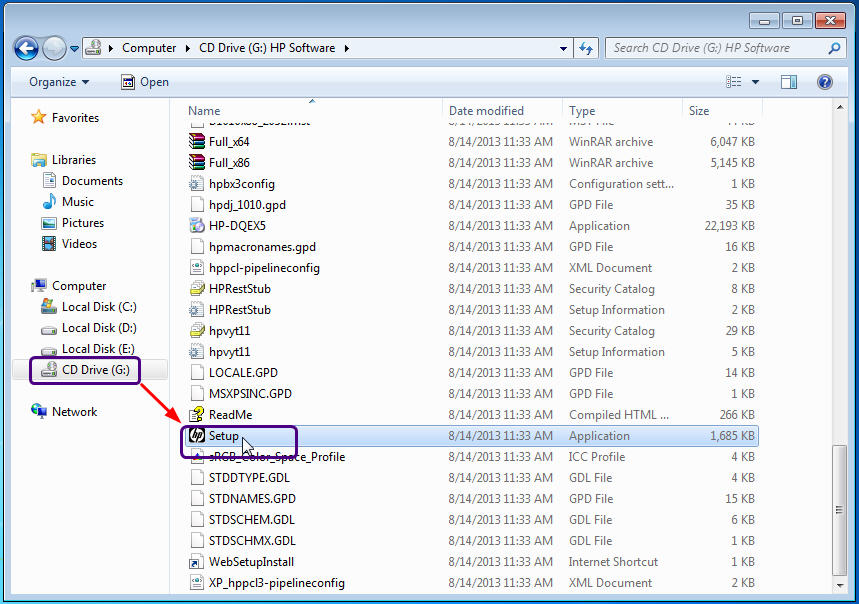
Task: Select the hpvyt11 Setup Information icon
Action: (x=197, y=352)
